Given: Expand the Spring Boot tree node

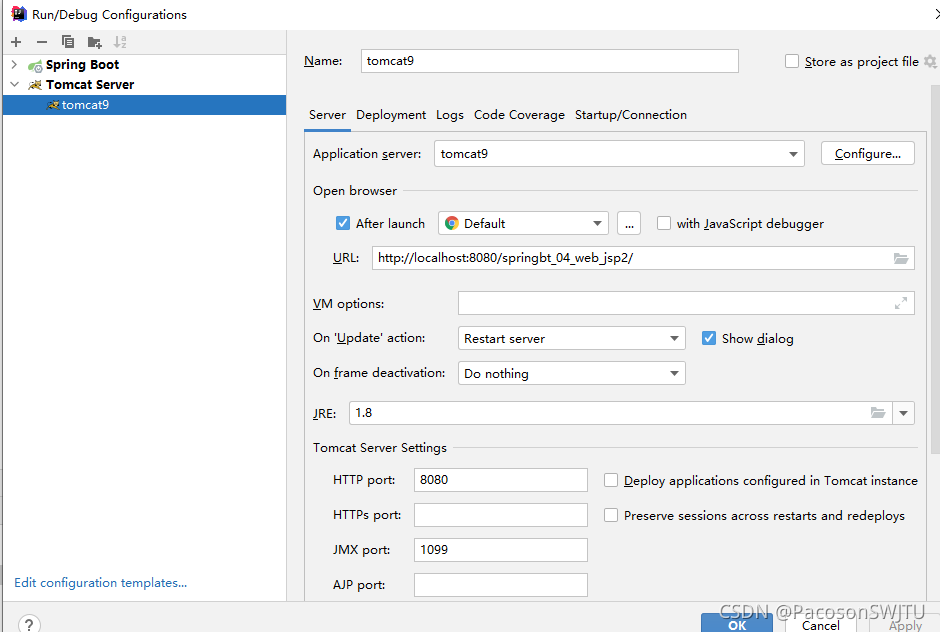Looking at the screenshot, I should pyautogui.click(x=14, y=64).
